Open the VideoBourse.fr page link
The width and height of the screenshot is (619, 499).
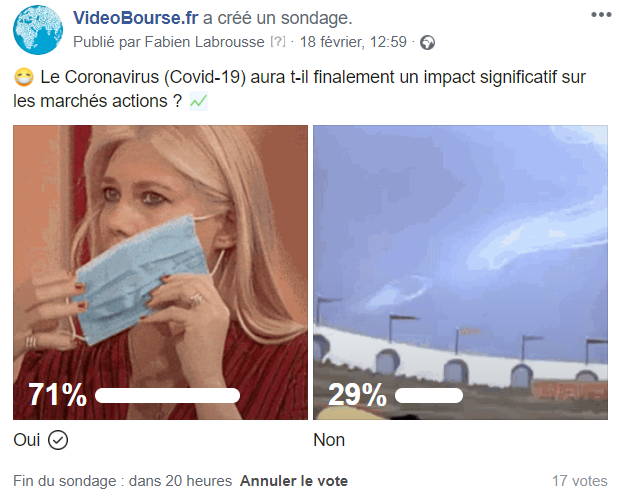[x=135, y=18]
